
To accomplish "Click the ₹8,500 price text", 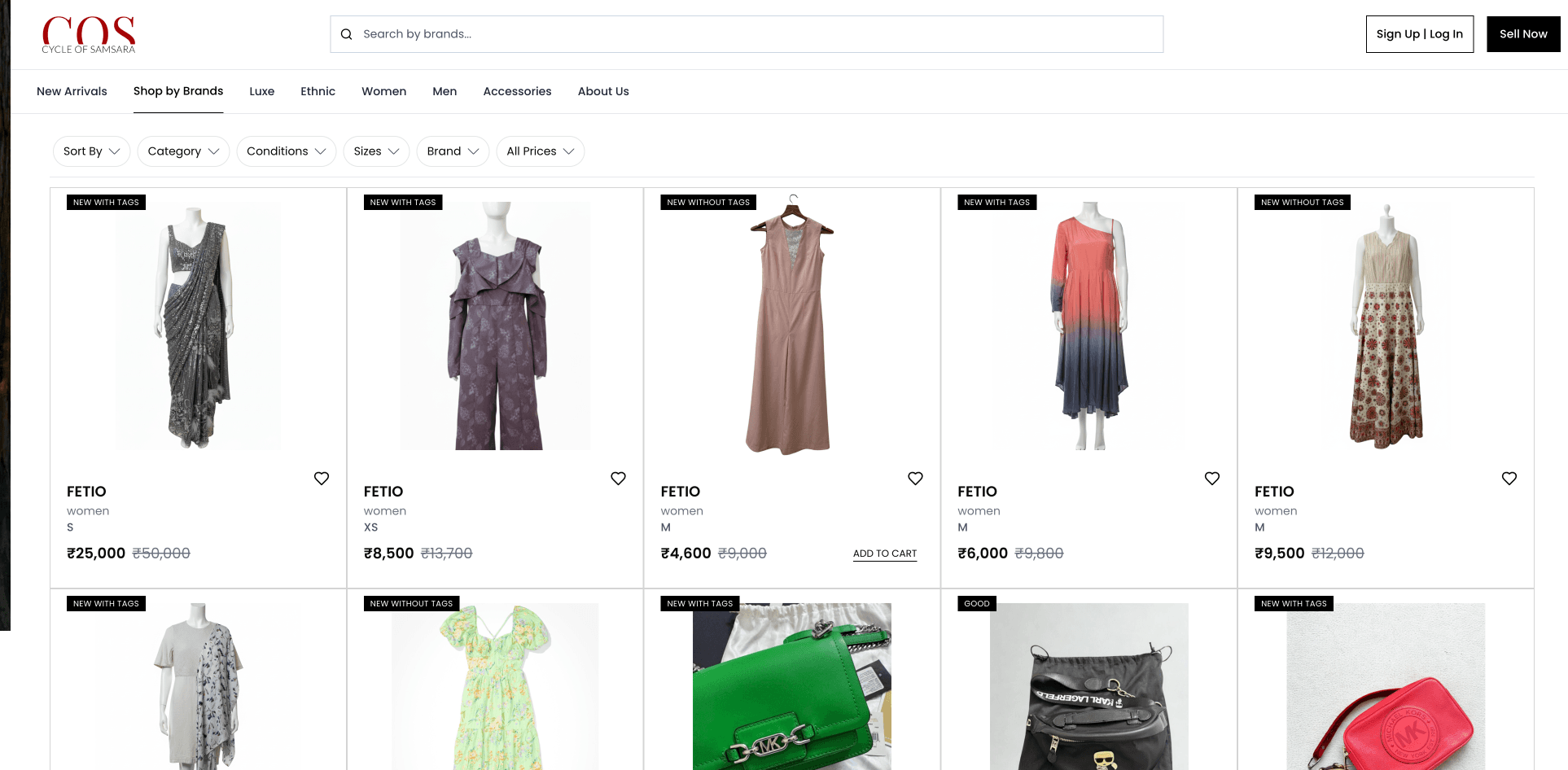I will click(x=389, y=553).
